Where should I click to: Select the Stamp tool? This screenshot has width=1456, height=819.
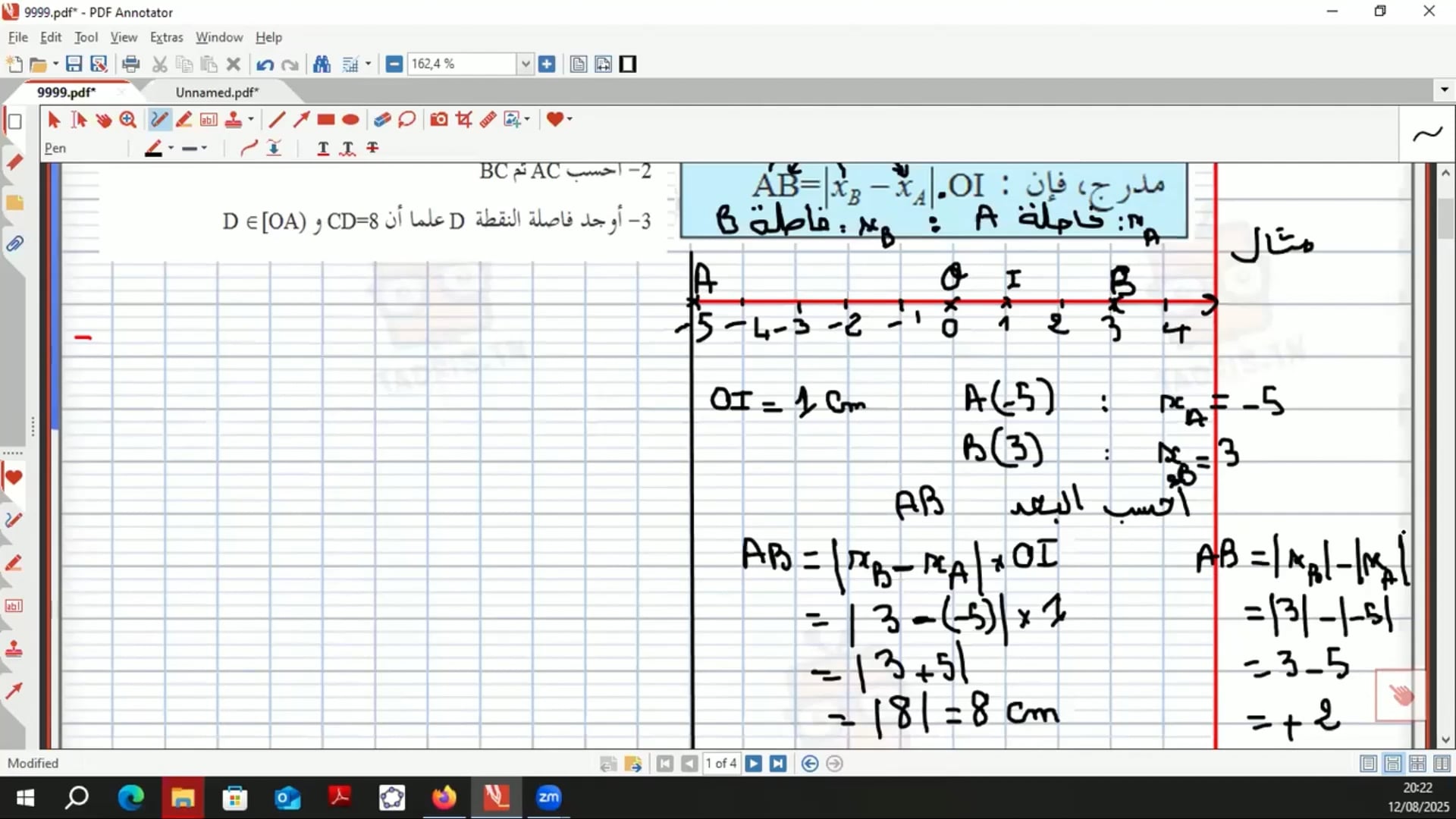coord(234,119)
